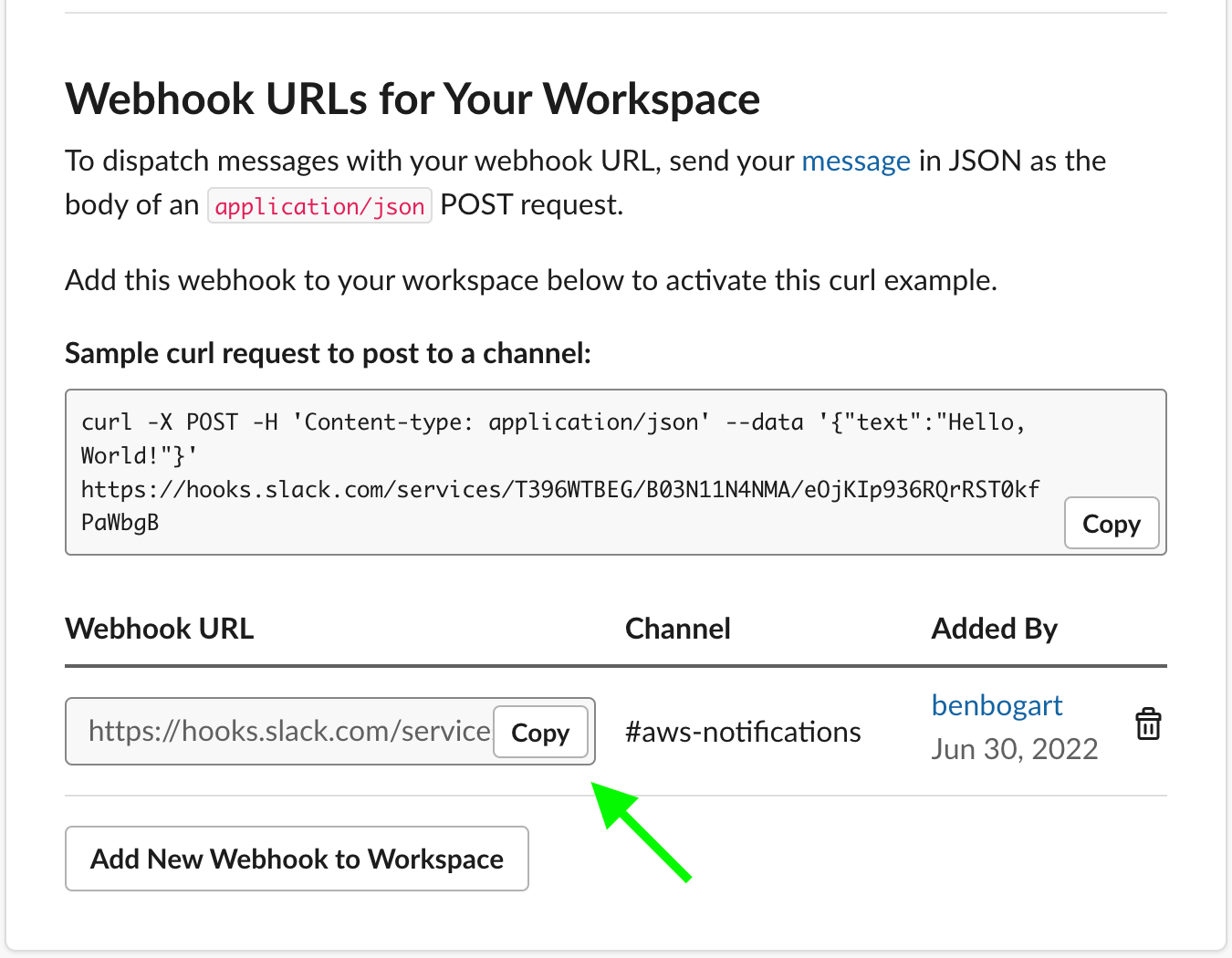Click the "Jun 30, 2022" date

(x=1015, y=749)
